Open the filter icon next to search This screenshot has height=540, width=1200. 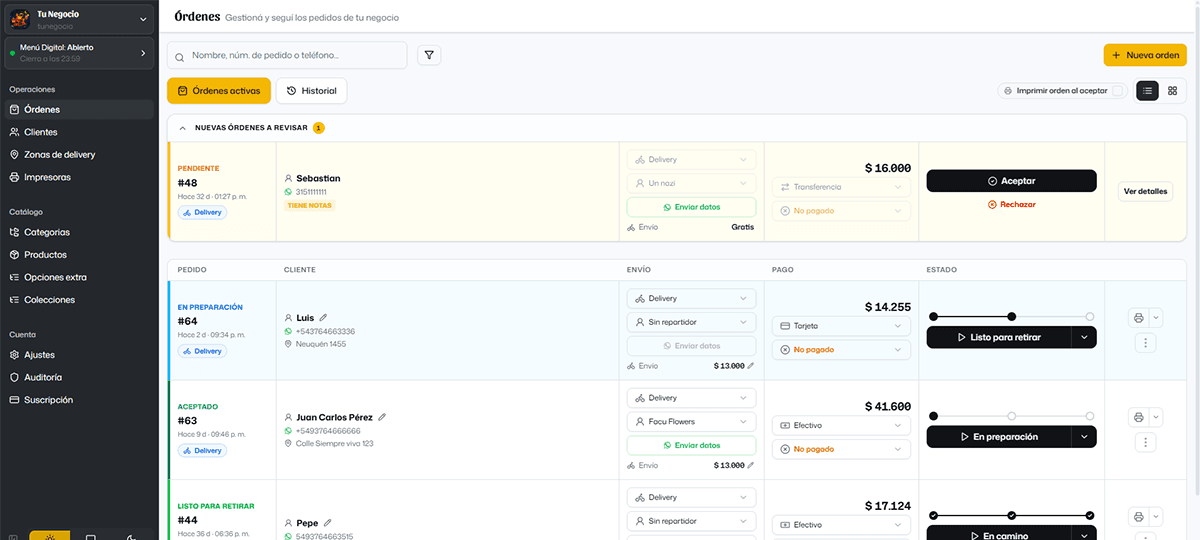tap(429, 55)
